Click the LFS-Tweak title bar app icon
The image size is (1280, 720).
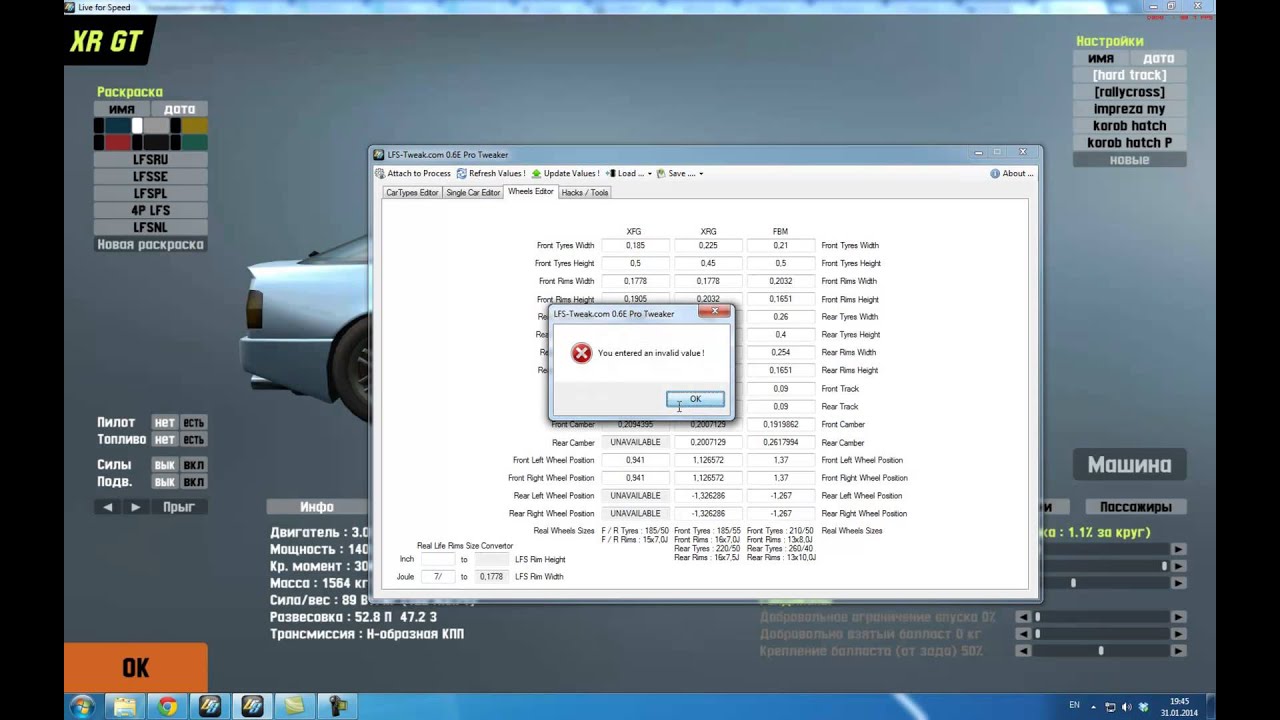(x=379, y=155)
